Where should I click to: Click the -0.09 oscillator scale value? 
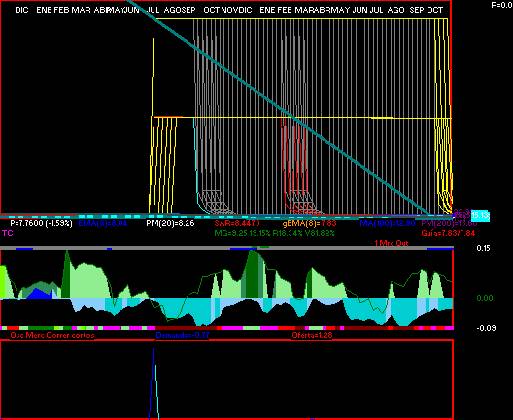click(486, 328)
